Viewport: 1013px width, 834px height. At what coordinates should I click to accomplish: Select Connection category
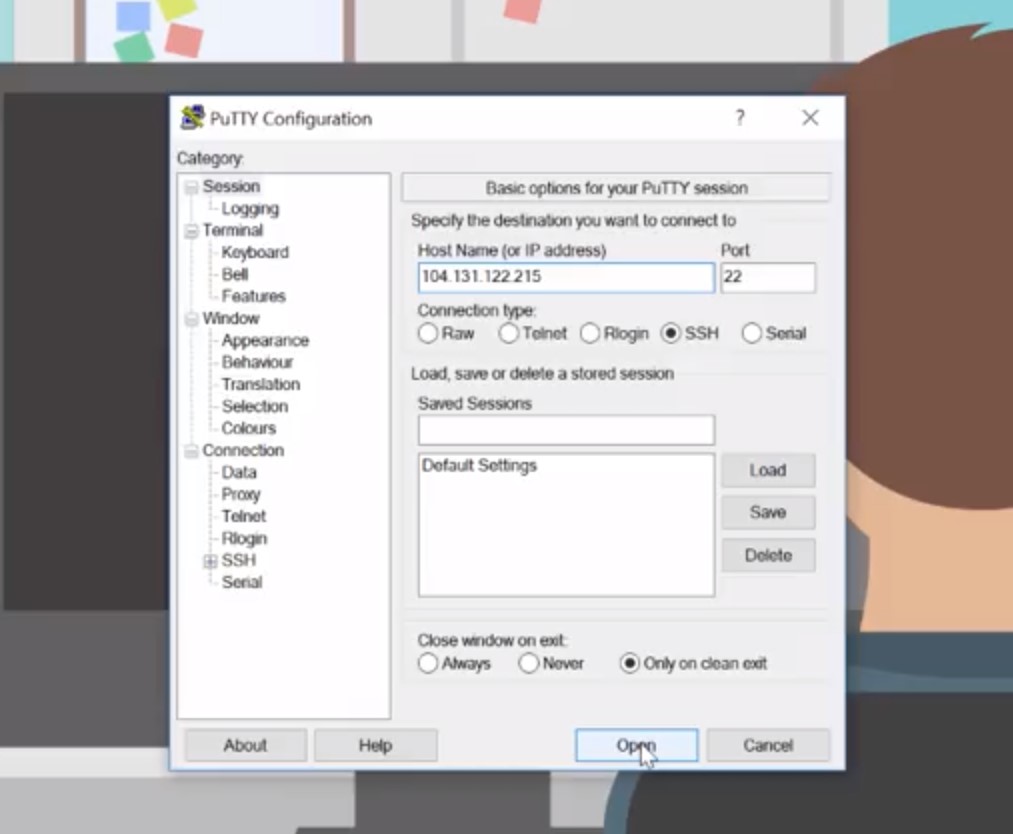tap(243, 450)
